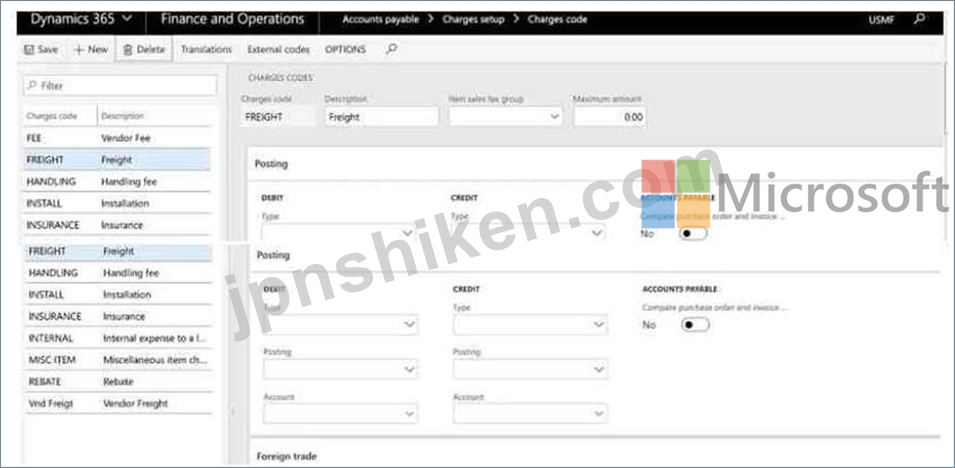Click the Description field containing Freight

[381, 117]
